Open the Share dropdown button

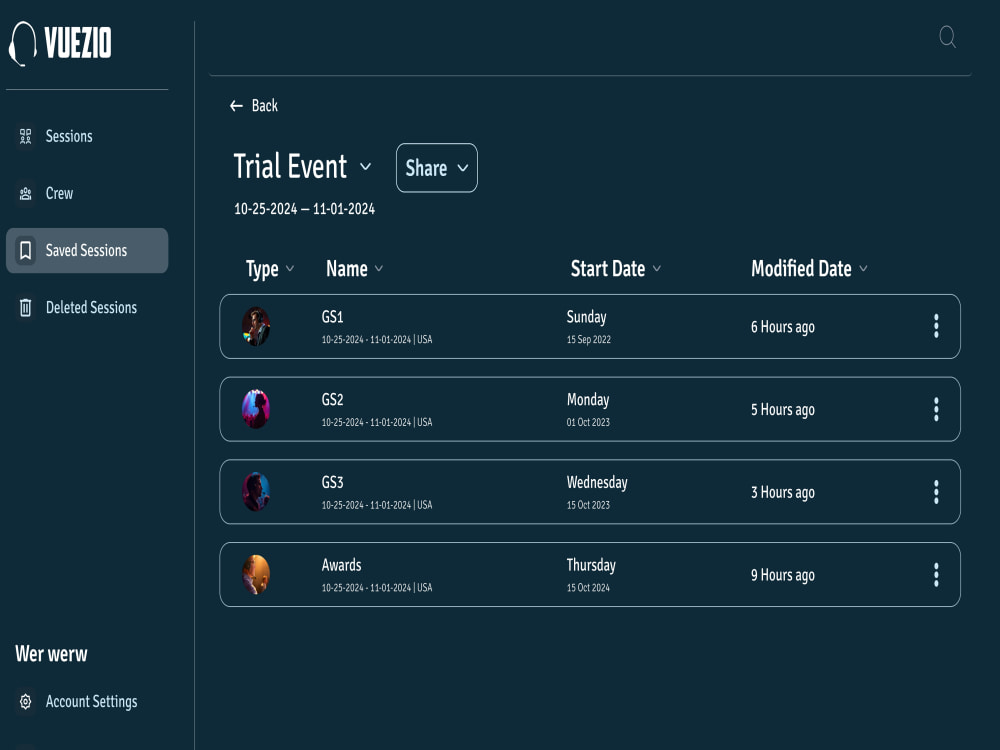(437, 168)
